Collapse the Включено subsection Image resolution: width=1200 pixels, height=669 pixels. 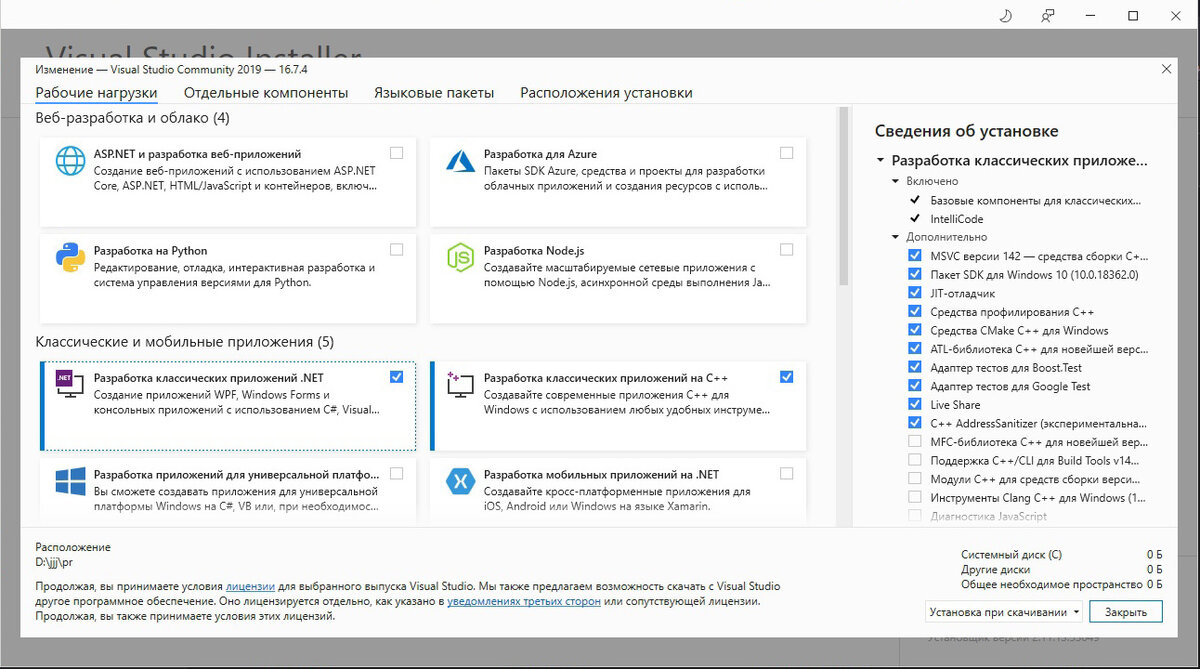click(x=896, y=182)
